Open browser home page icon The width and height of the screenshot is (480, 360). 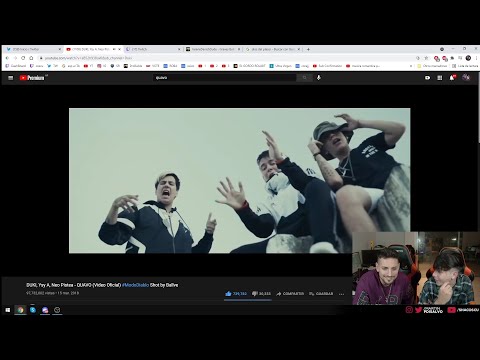(31, 58)
